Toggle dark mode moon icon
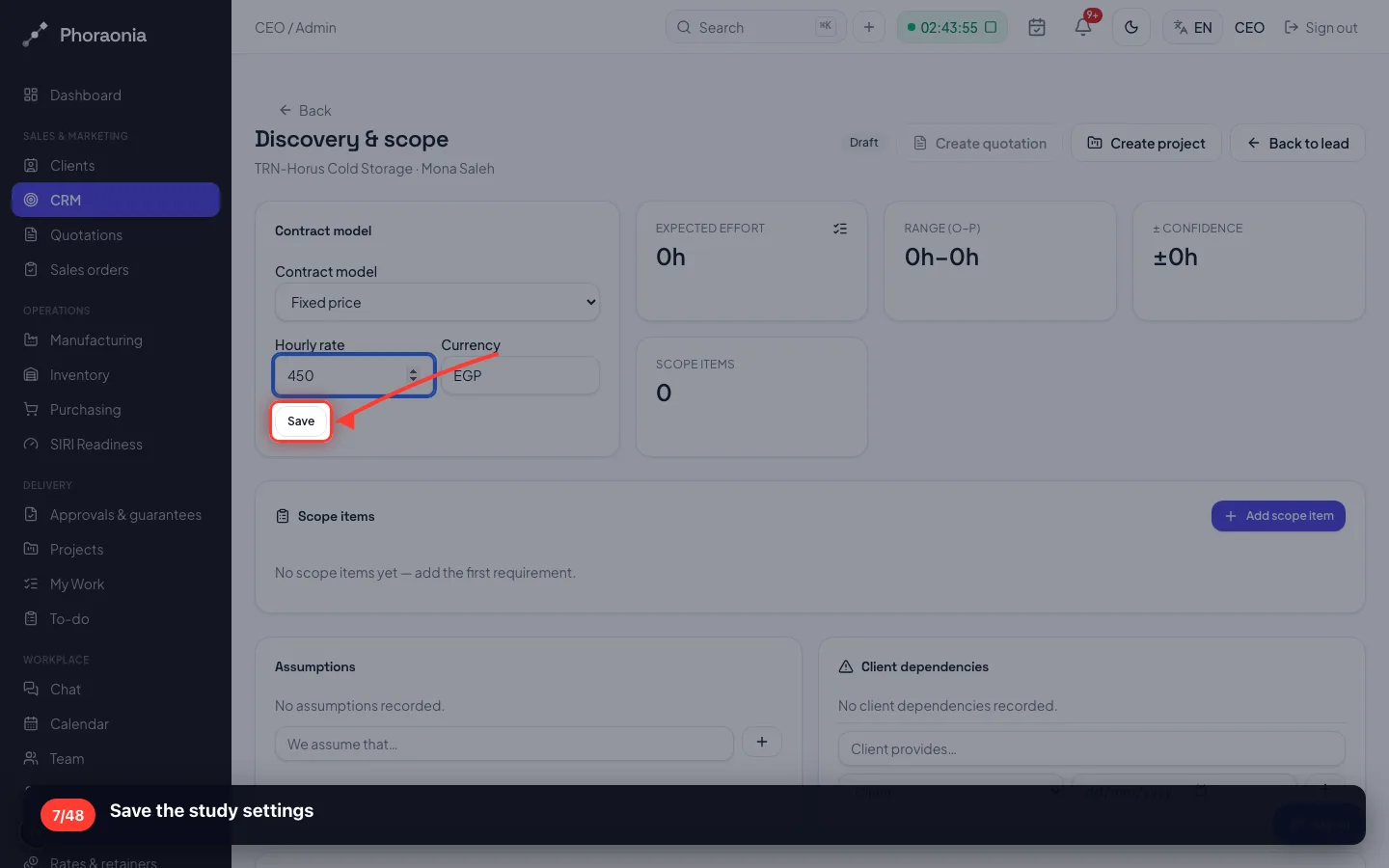Image resolution: width=1389 pixels, height=868 pixels. (x=1131, y=27)
